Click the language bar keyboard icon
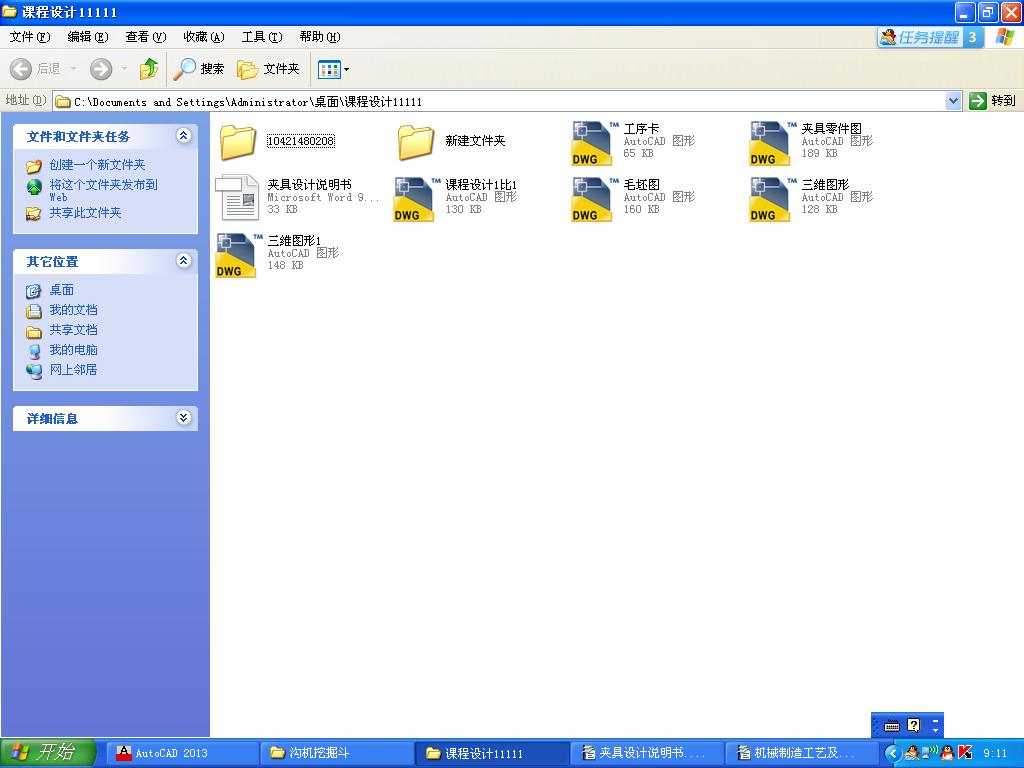 891,726
